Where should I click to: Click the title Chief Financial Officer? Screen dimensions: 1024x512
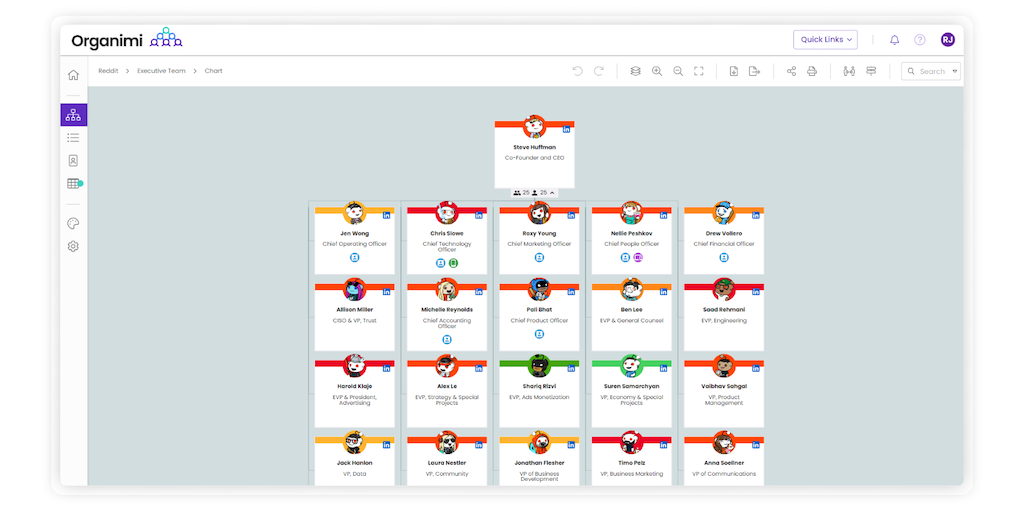(x=724, y=244)
